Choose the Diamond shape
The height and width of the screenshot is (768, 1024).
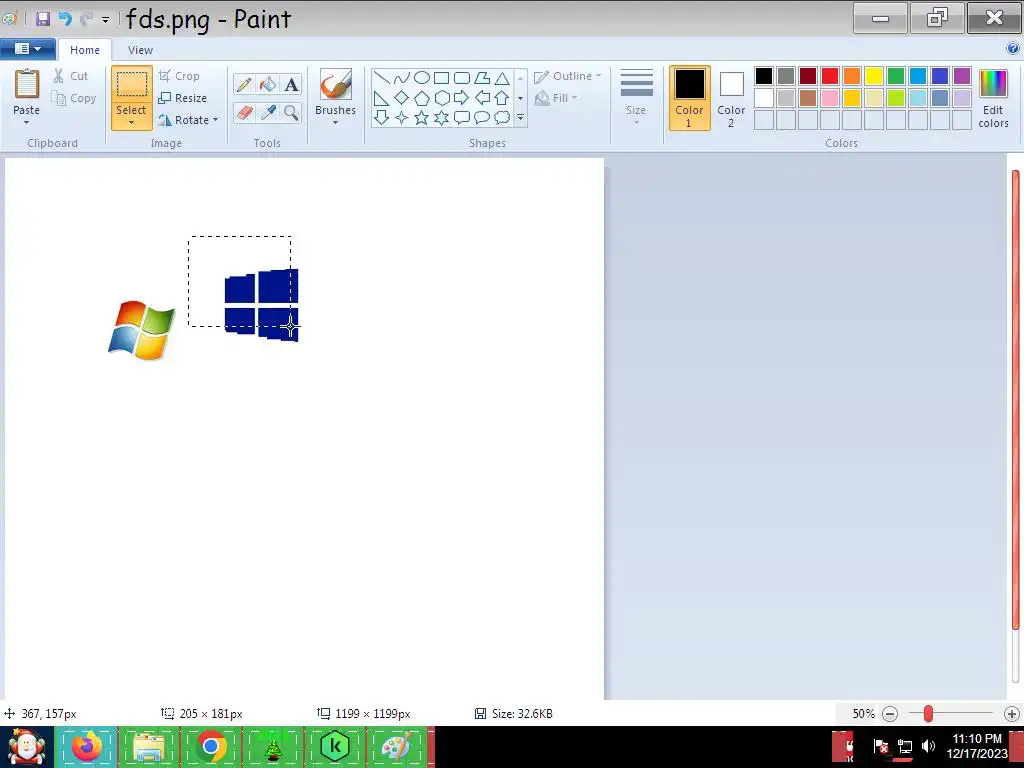coord(402,98)
